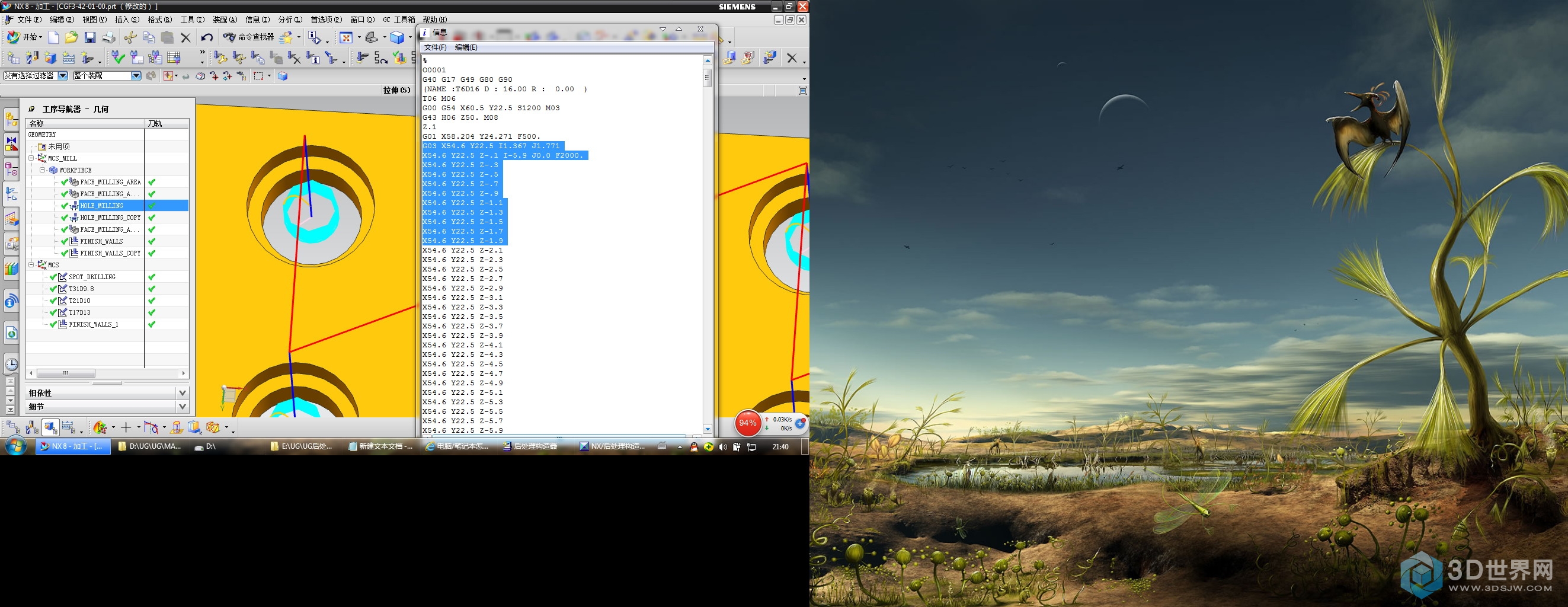Screen dimensions: 1568x607
Task: Click toolpath check for FINISH_WALLS row
Action: [152, 241]
